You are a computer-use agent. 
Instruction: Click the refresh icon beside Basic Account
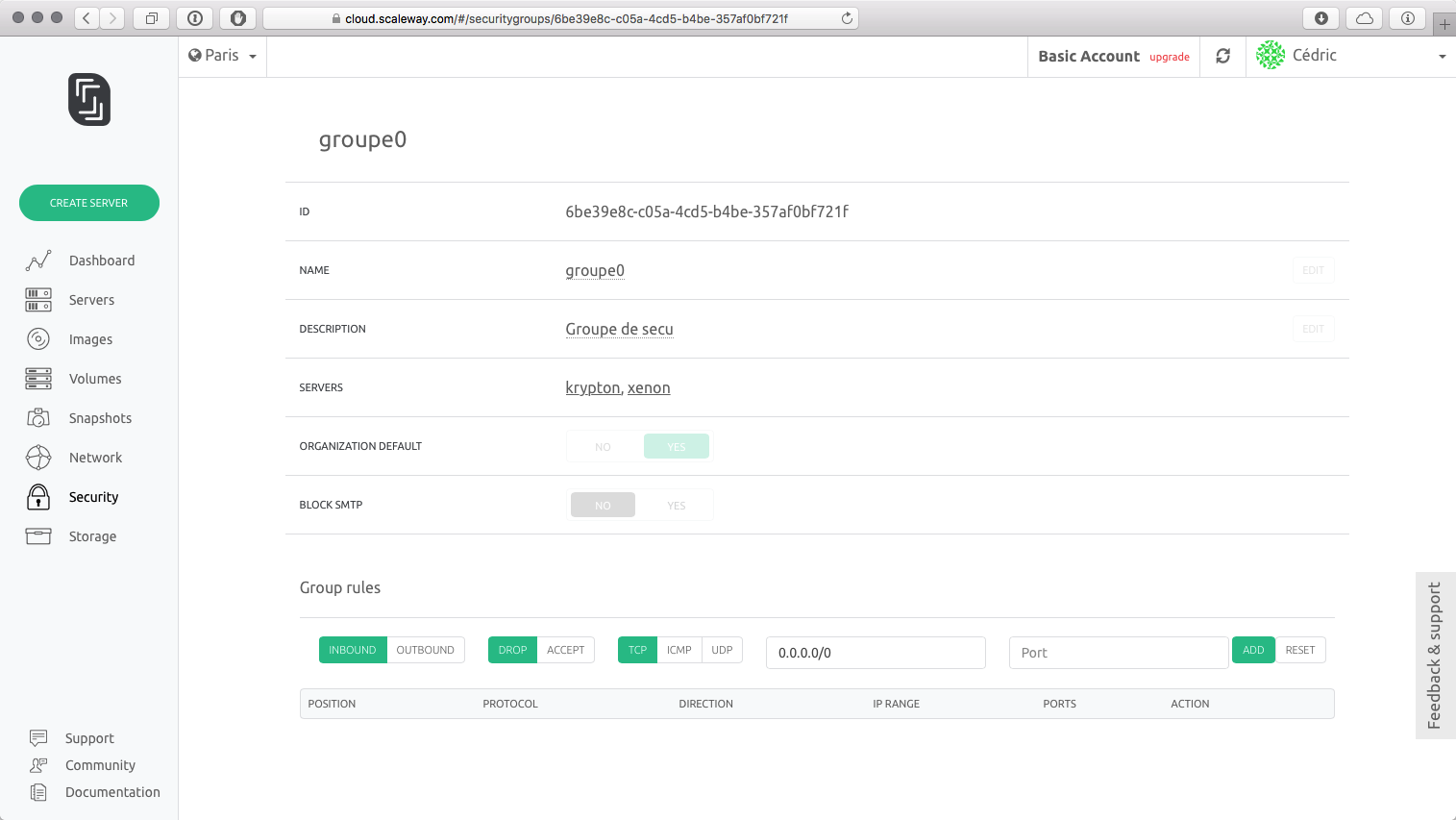pyautogui.click(x=1222, y=57)
